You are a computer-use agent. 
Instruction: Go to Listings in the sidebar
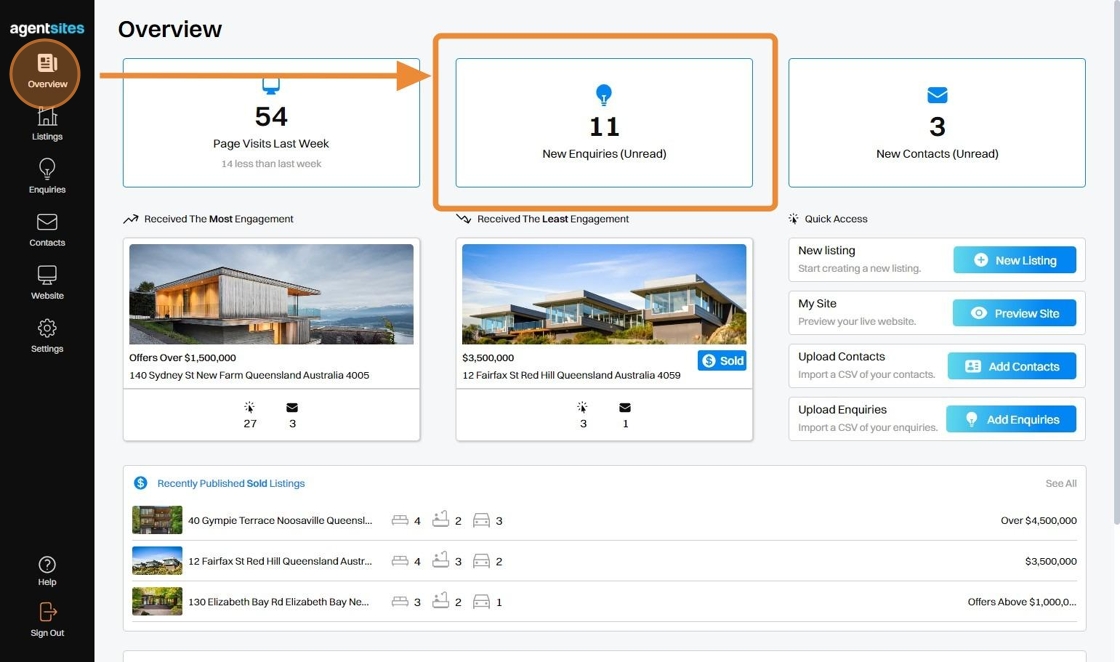pyautogui.click(x=47, y=124)
